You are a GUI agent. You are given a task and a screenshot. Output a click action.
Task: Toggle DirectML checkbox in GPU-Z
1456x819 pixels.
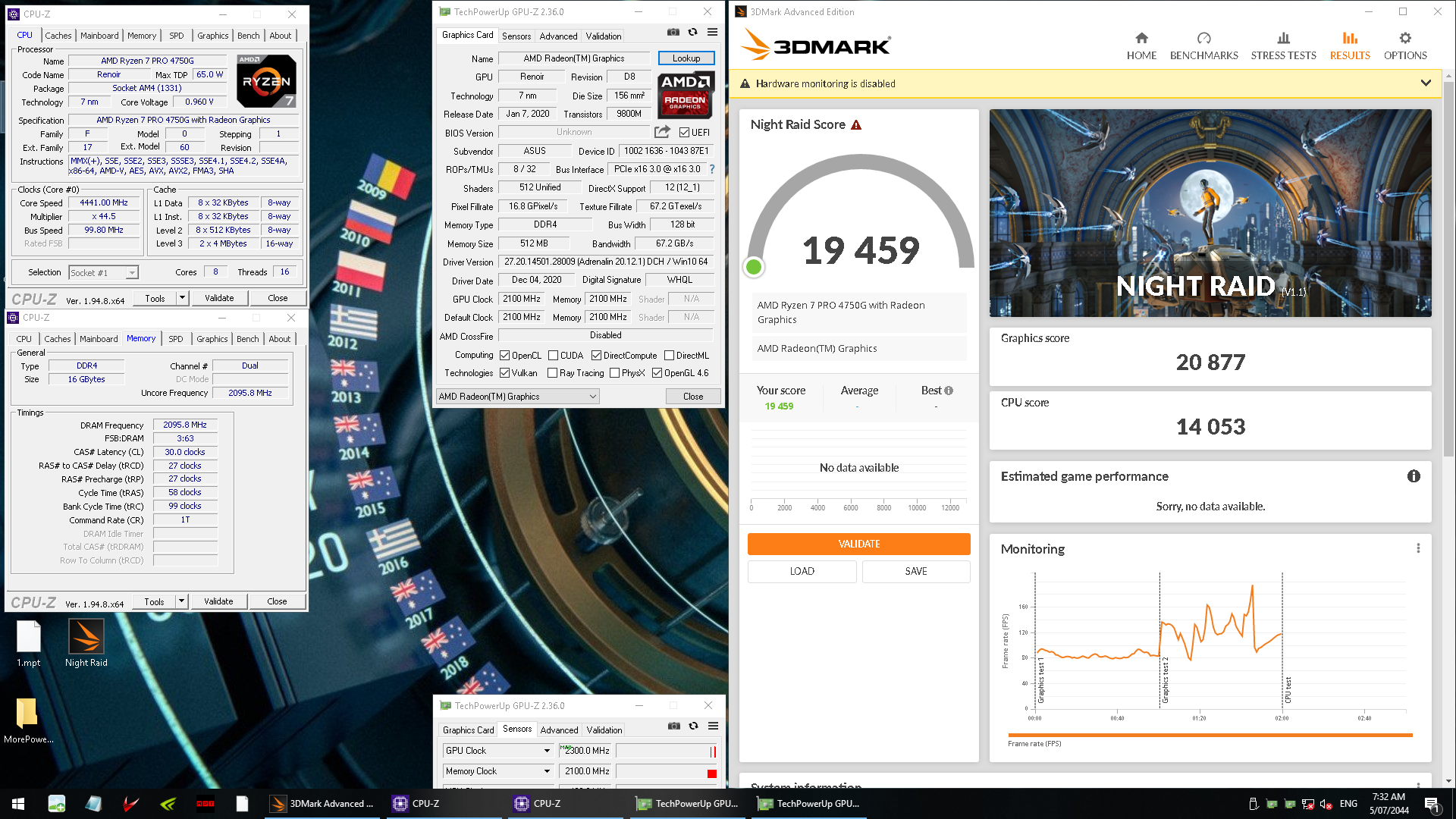point(669,356)
